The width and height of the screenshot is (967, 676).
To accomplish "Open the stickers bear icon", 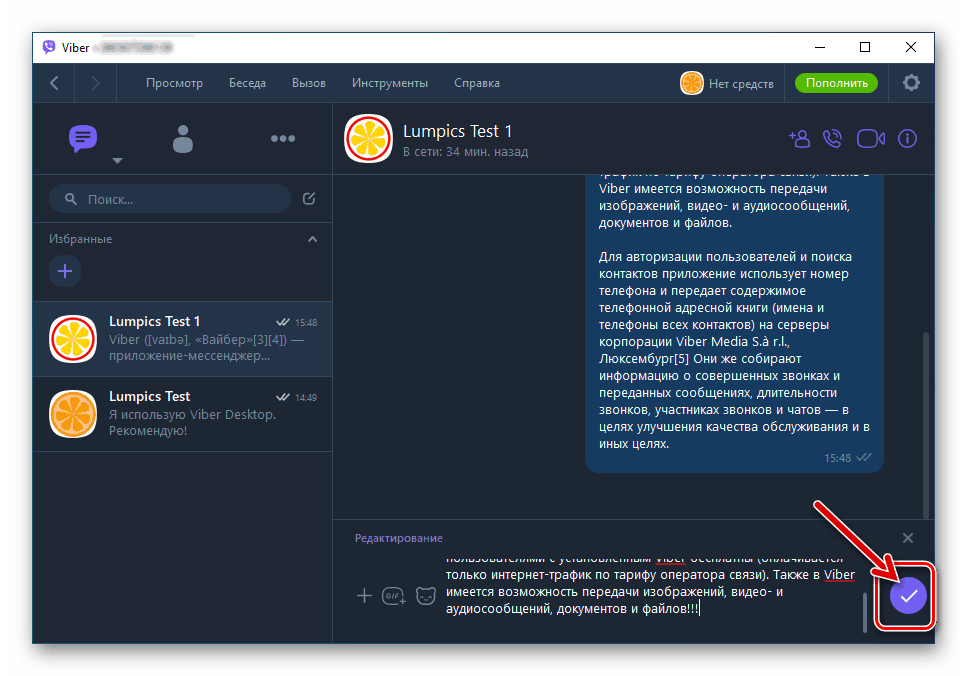I will point(426,596).
